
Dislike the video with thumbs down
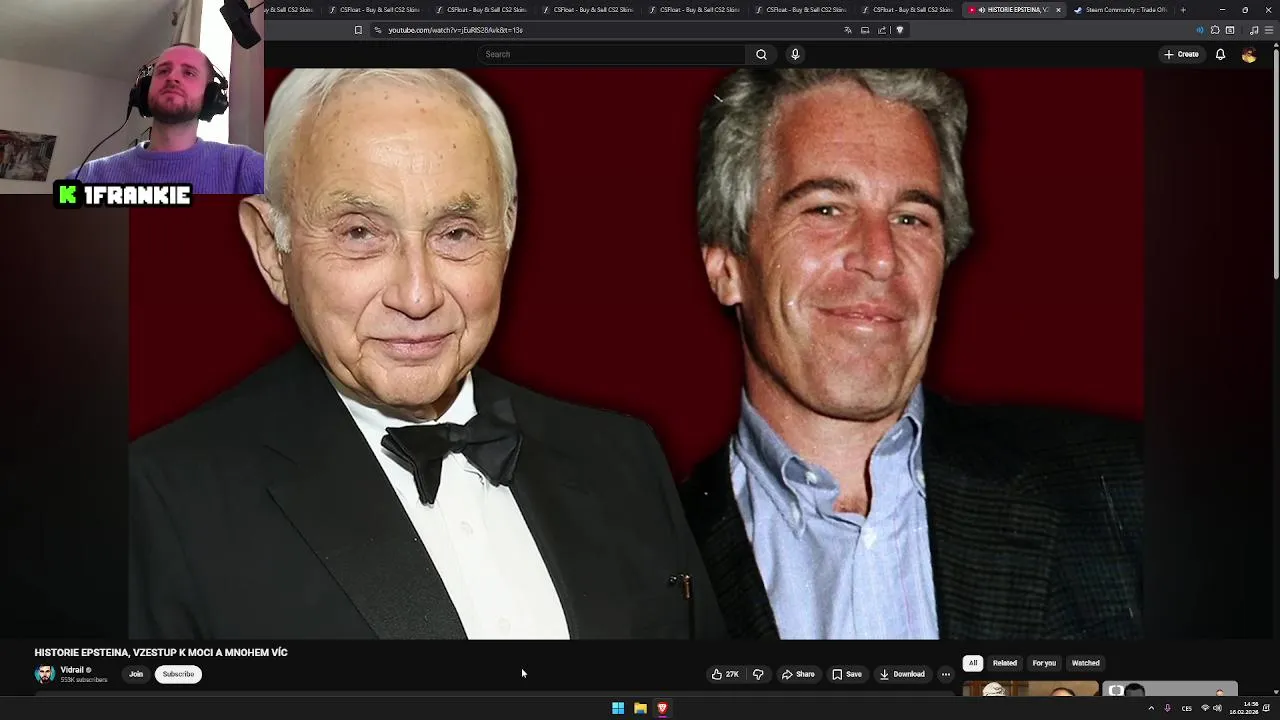pyautogui.click(x=758, y=674)
